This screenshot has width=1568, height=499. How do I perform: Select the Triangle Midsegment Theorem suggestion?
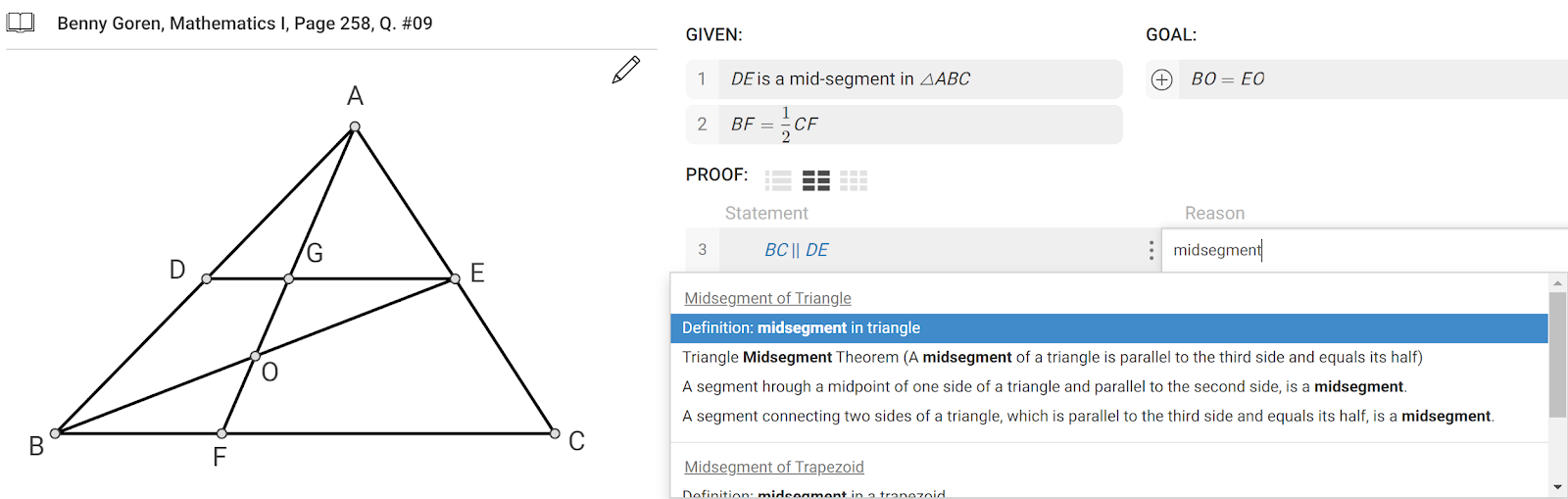click(1052, 357)
